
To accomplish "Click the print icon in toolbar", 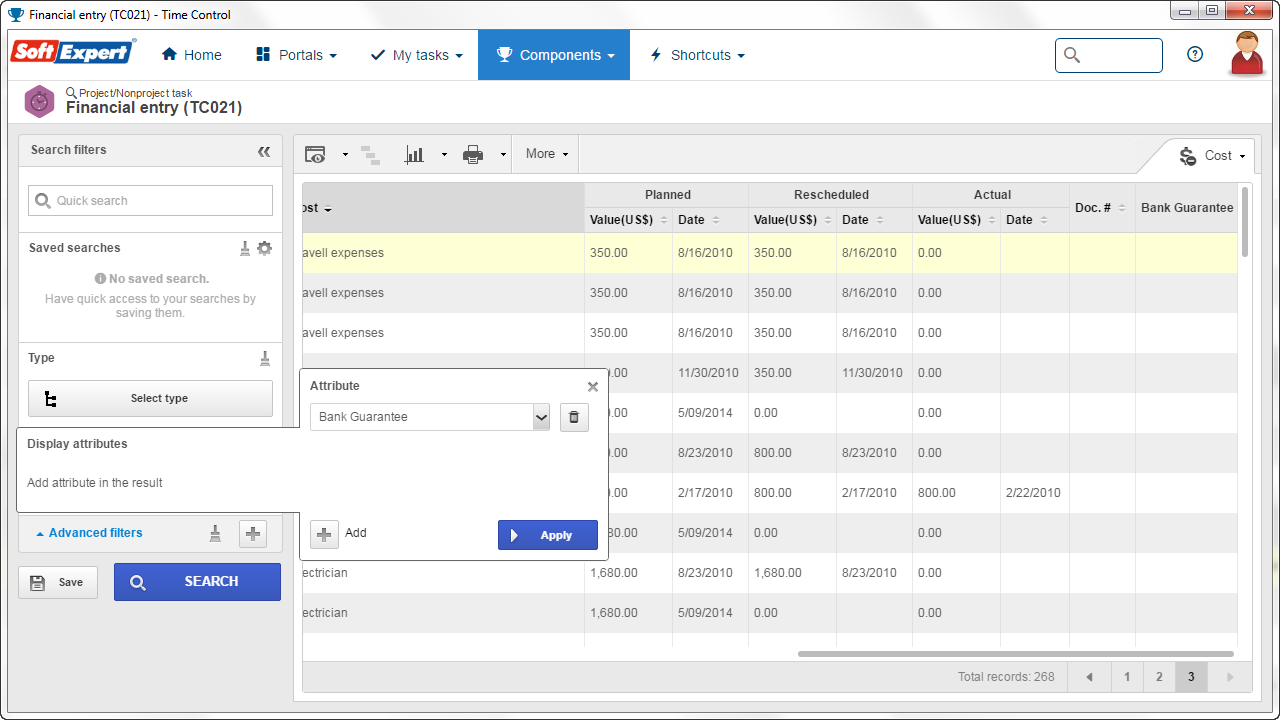I will coord(473,154).
